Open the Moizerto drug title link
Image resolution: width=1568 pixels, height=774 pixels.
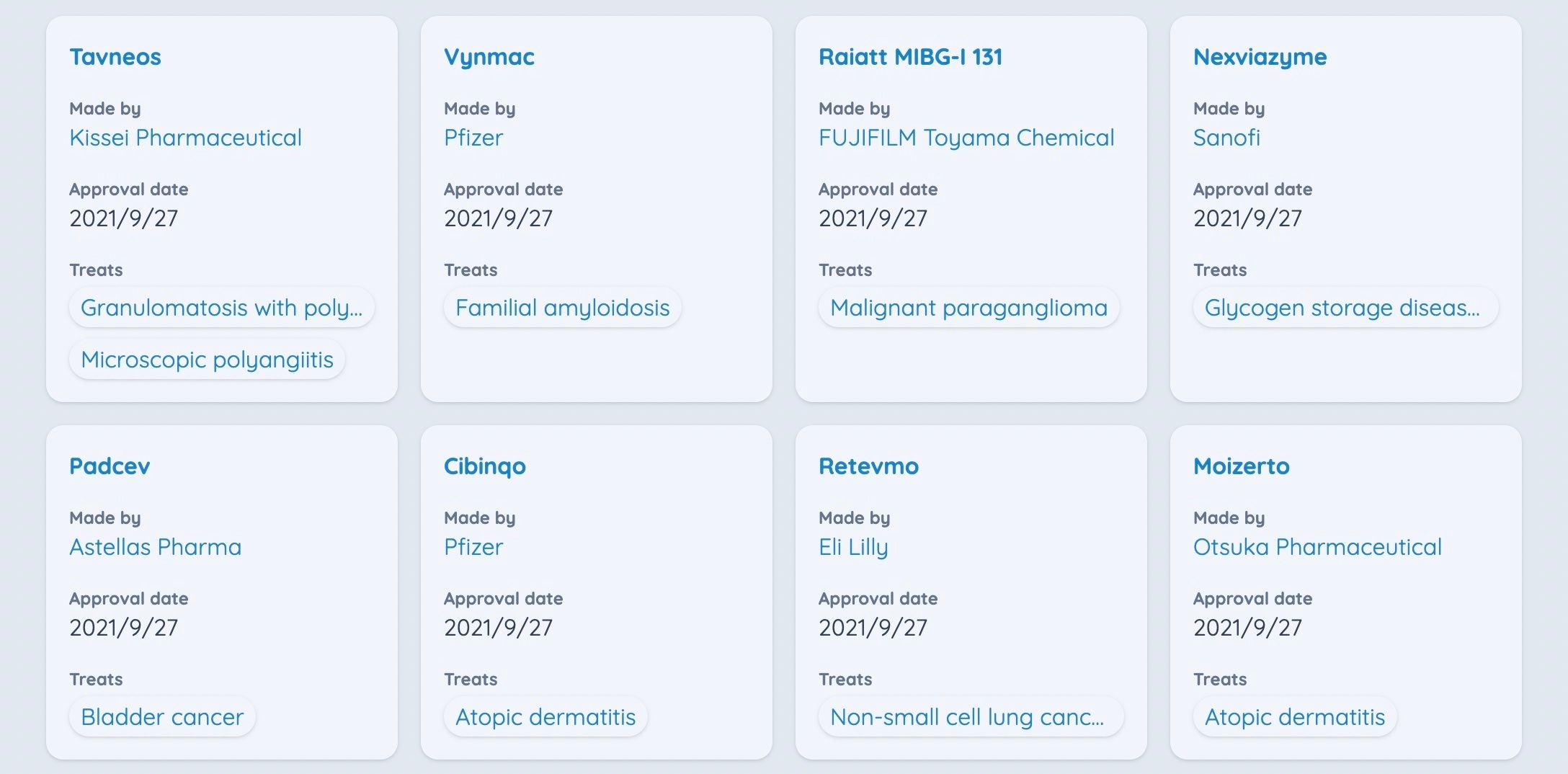click(x=1241, y=466)
